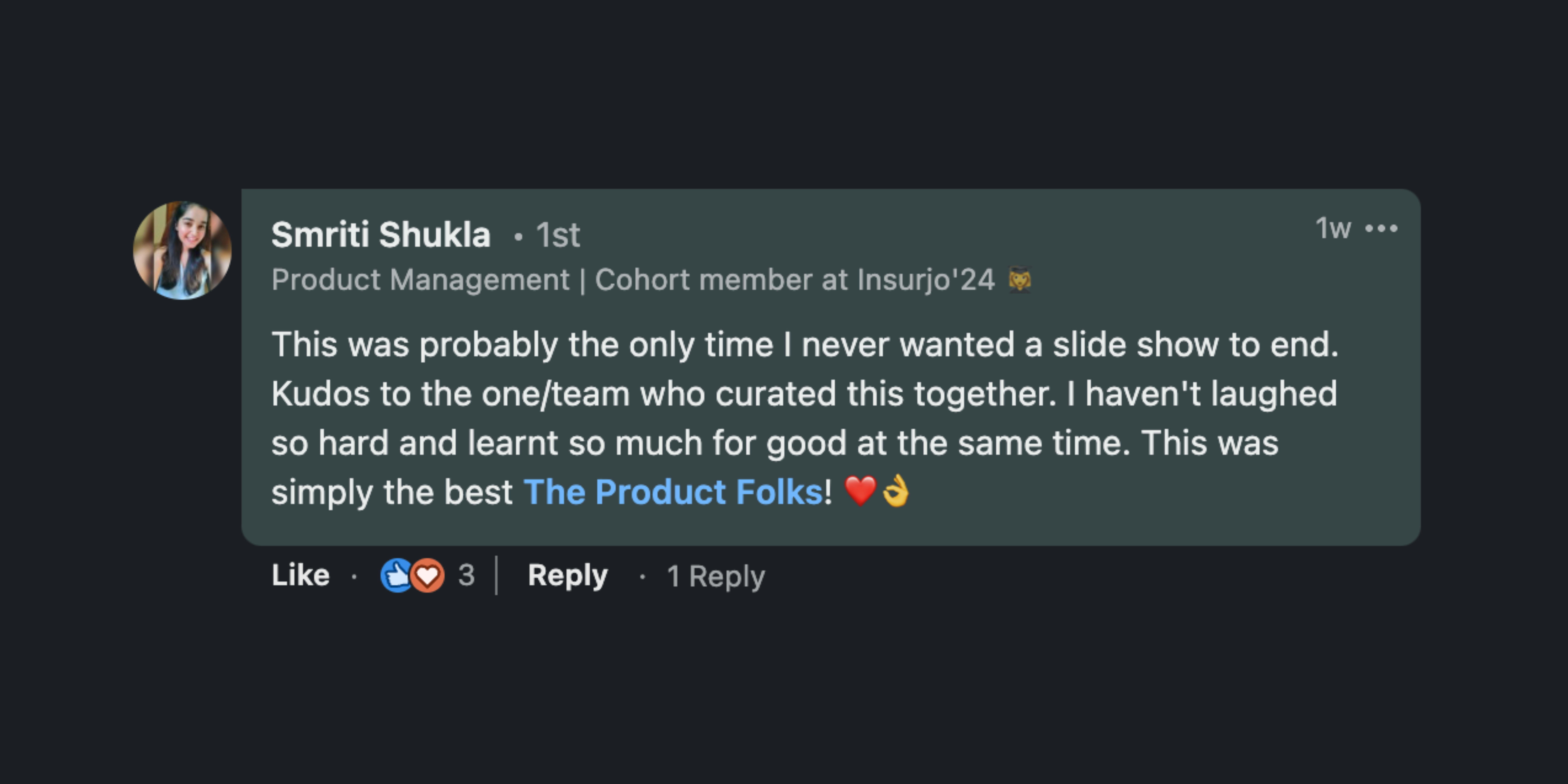Screen dimensions: 1568x784
Task: Click the word Kudos in the comment
Action: coord(320,394)
